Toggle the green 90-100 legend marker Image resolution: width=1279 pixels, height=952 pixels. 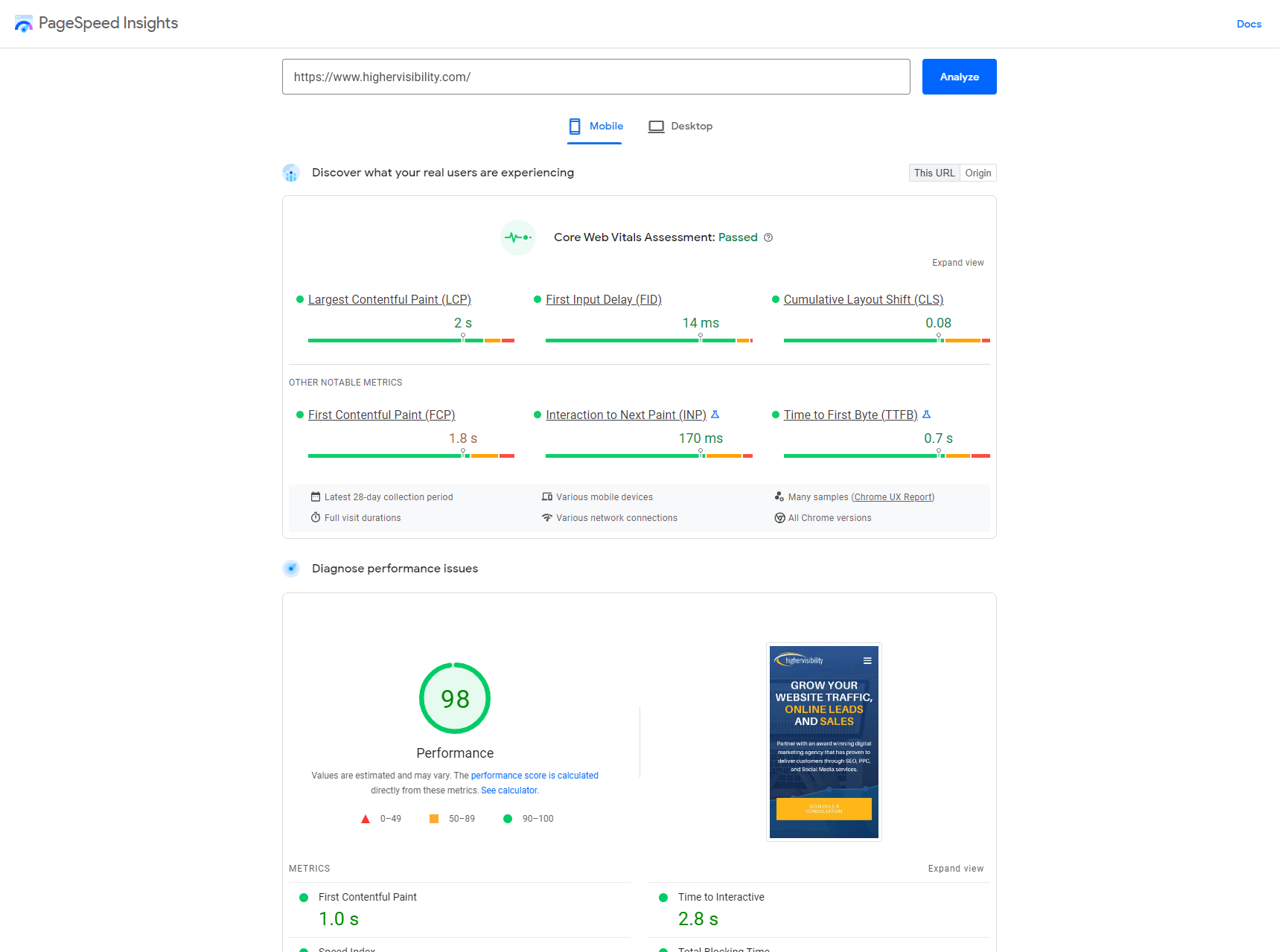pos(508,818)
